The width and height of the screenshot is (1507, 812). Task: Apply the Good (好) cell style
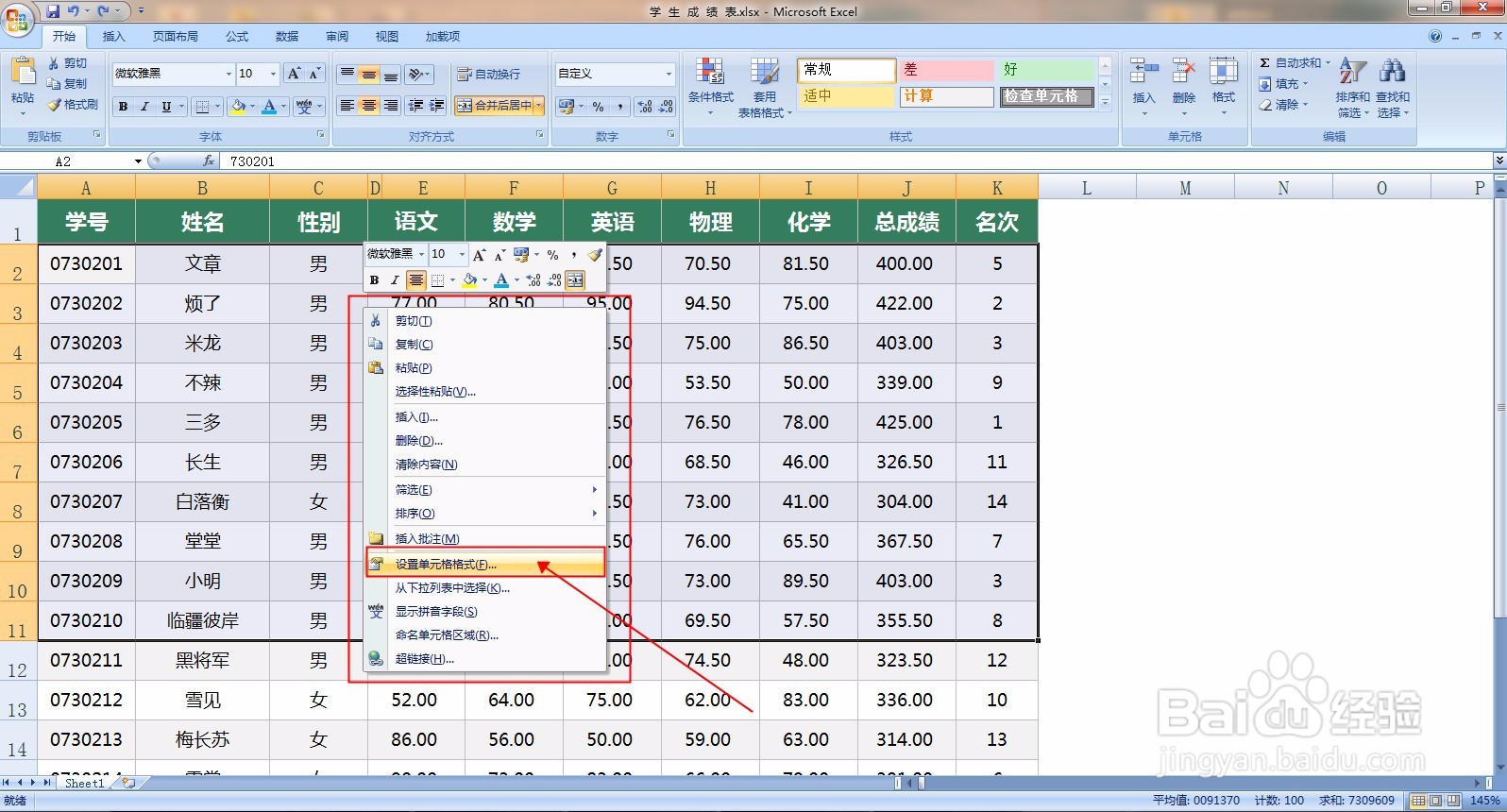click(1047, 70)
